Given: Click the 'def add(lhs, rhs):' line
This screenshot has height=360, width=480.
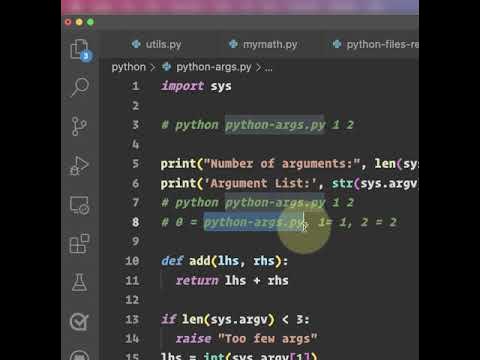Looking at the screenshot, I should pos(224,261).
